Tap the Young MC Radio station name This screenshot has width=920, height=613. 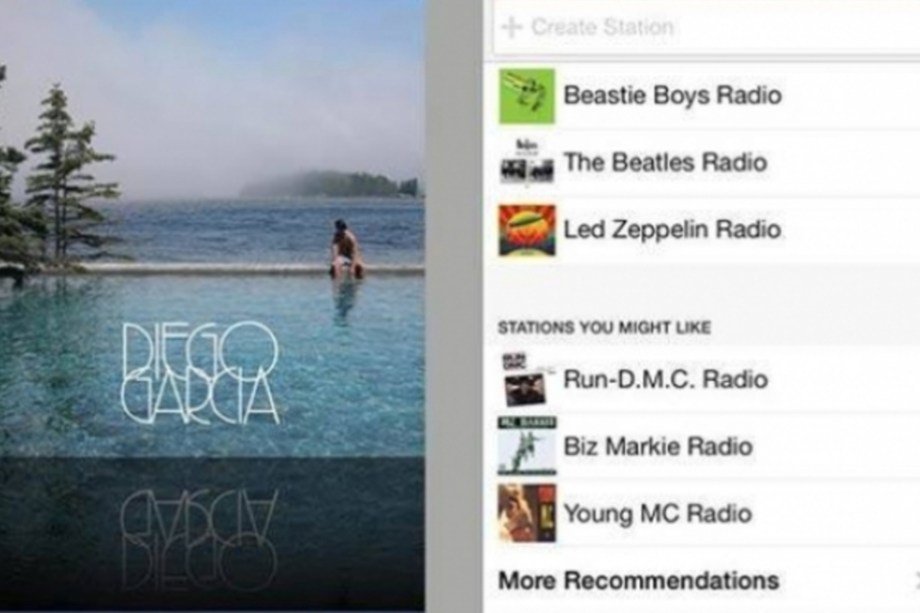pos(657,514)
